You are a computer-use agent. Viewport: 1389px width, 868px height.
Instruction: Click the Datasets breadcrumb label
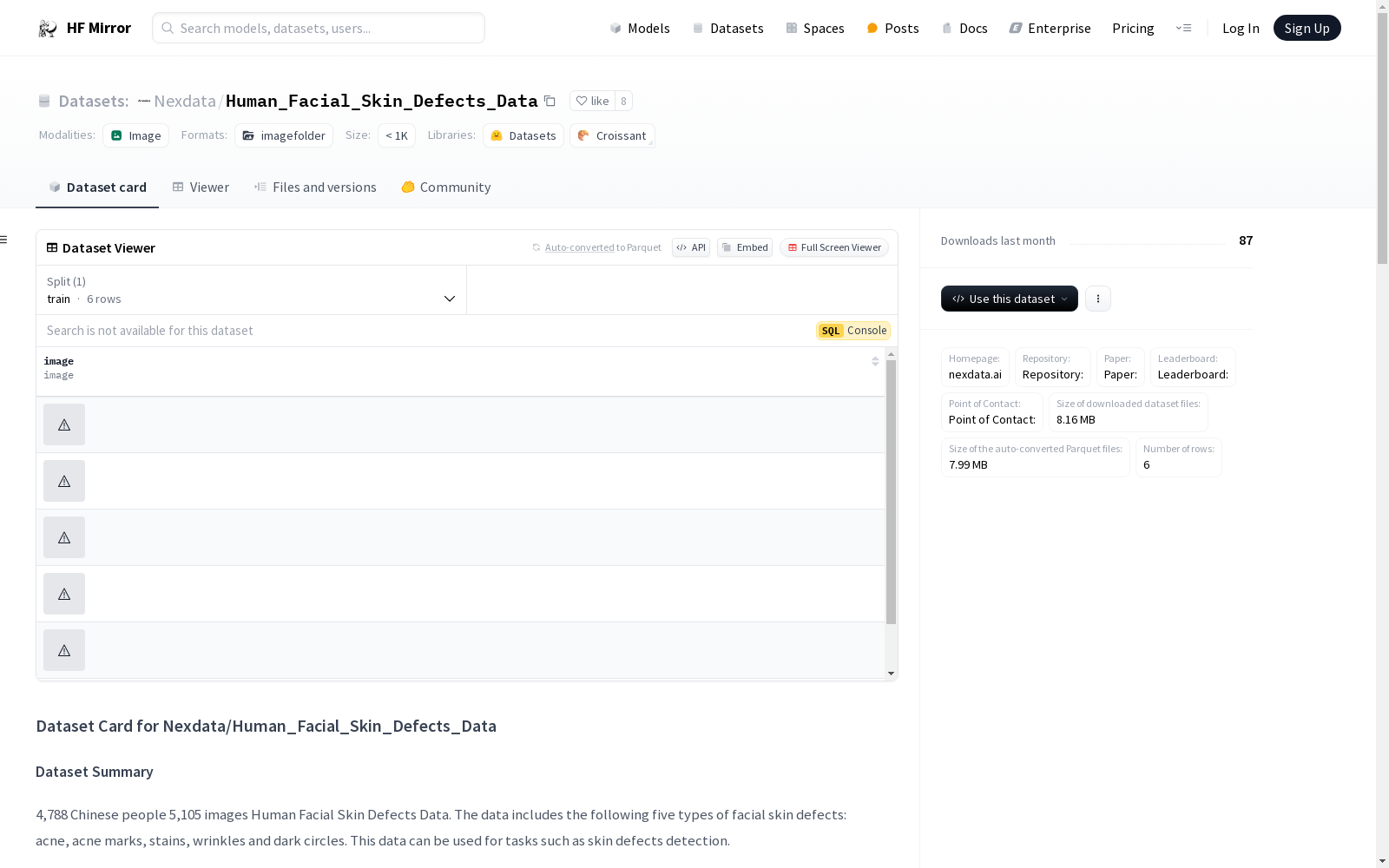(x=94, y=101)
